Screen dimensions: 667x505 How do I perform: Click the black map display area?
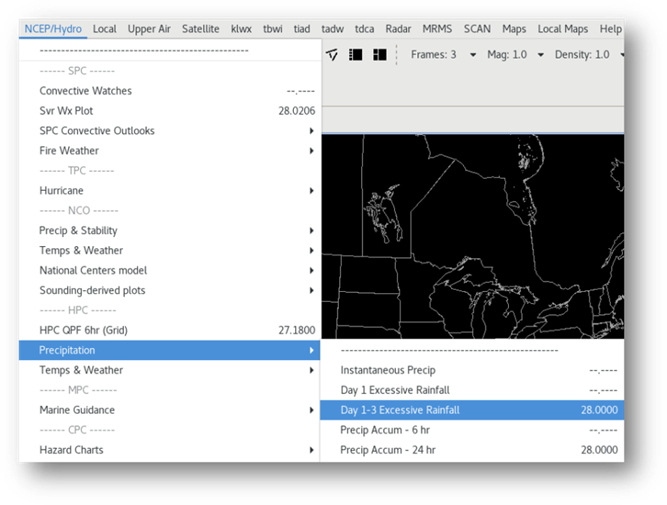pos(473,237)
